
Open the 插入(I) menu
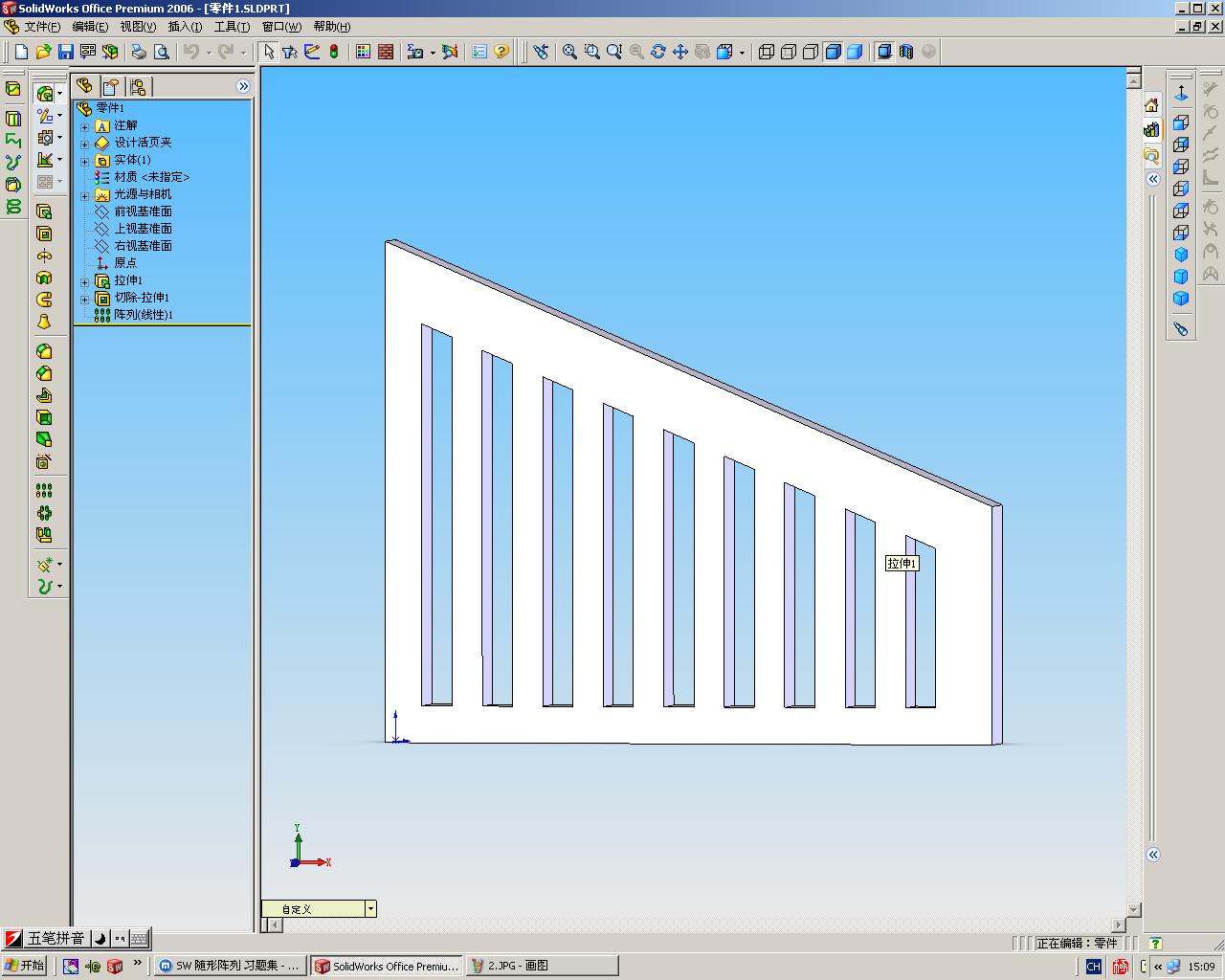tap(185, 27)
